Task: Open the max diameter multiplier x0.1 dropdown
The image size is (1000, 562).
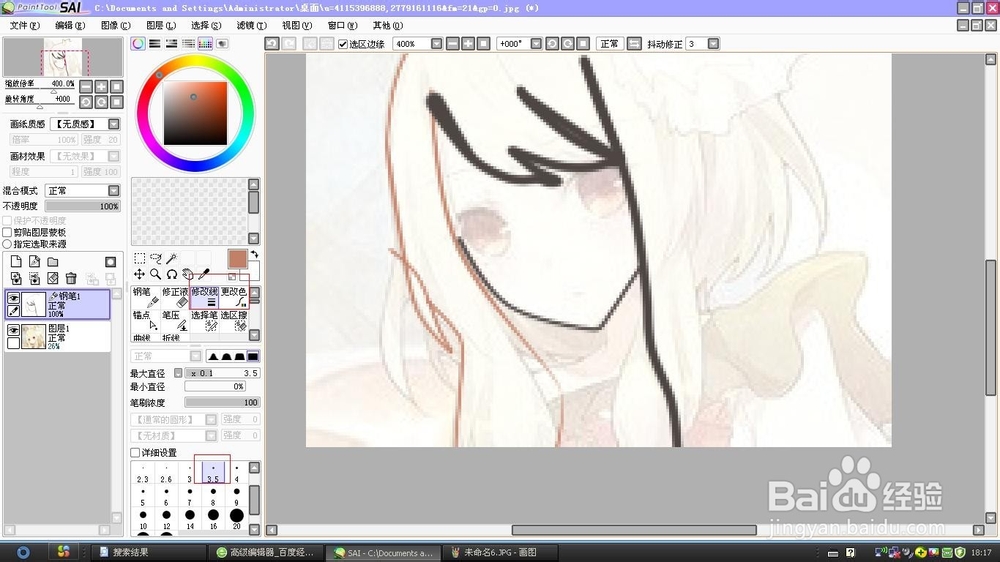Action: (x=178, y=373)
